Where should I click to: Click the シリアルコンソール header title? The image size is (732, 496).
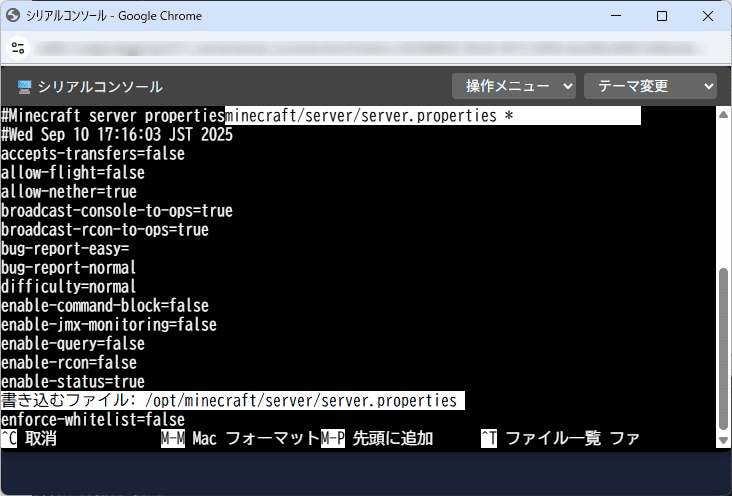click(x=100, y=87)
